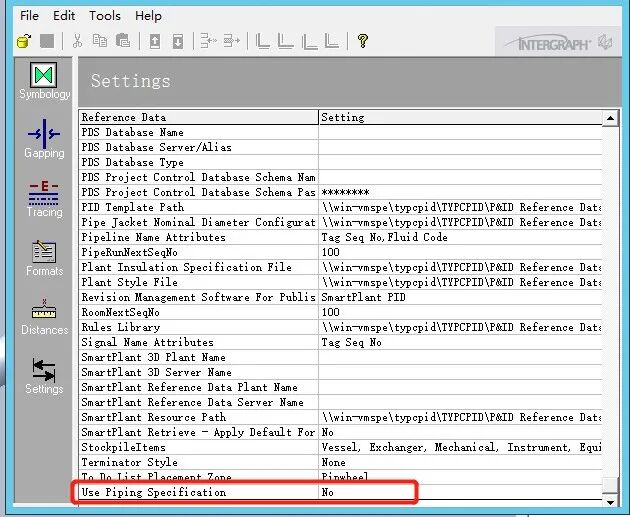Click the third corner-shaped toolbar icon
This screenshot has width=630, height=517.
[x=309, y=41]
